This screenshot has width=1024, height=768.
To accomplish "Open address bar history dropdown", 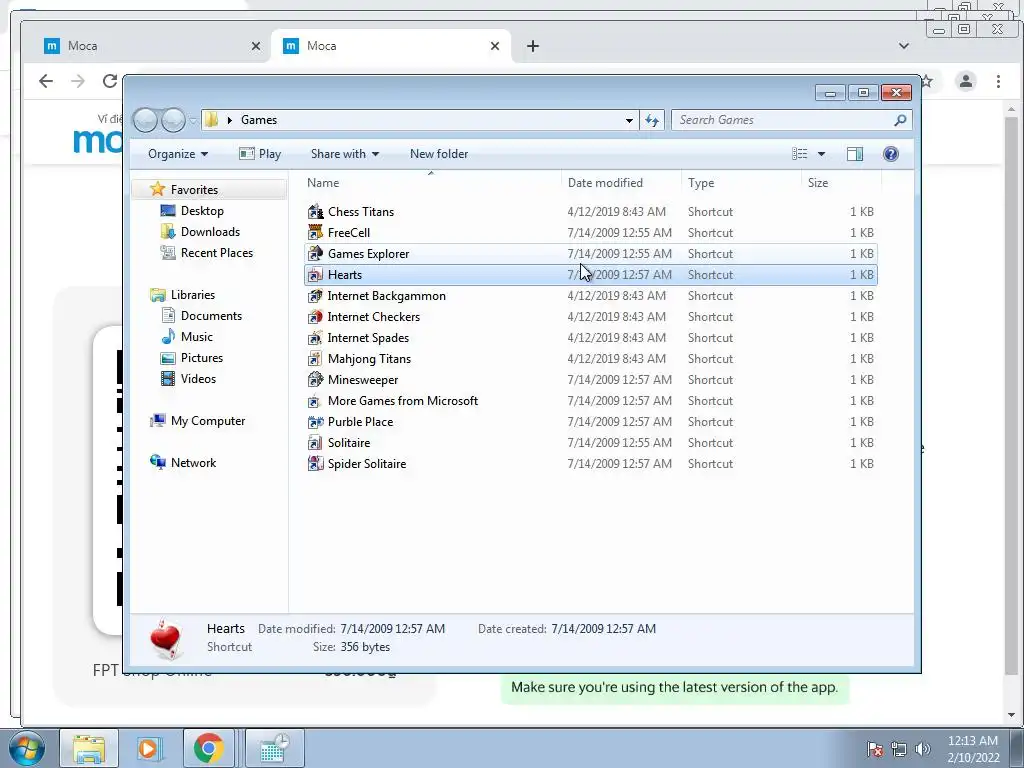I will click(629, 120).
